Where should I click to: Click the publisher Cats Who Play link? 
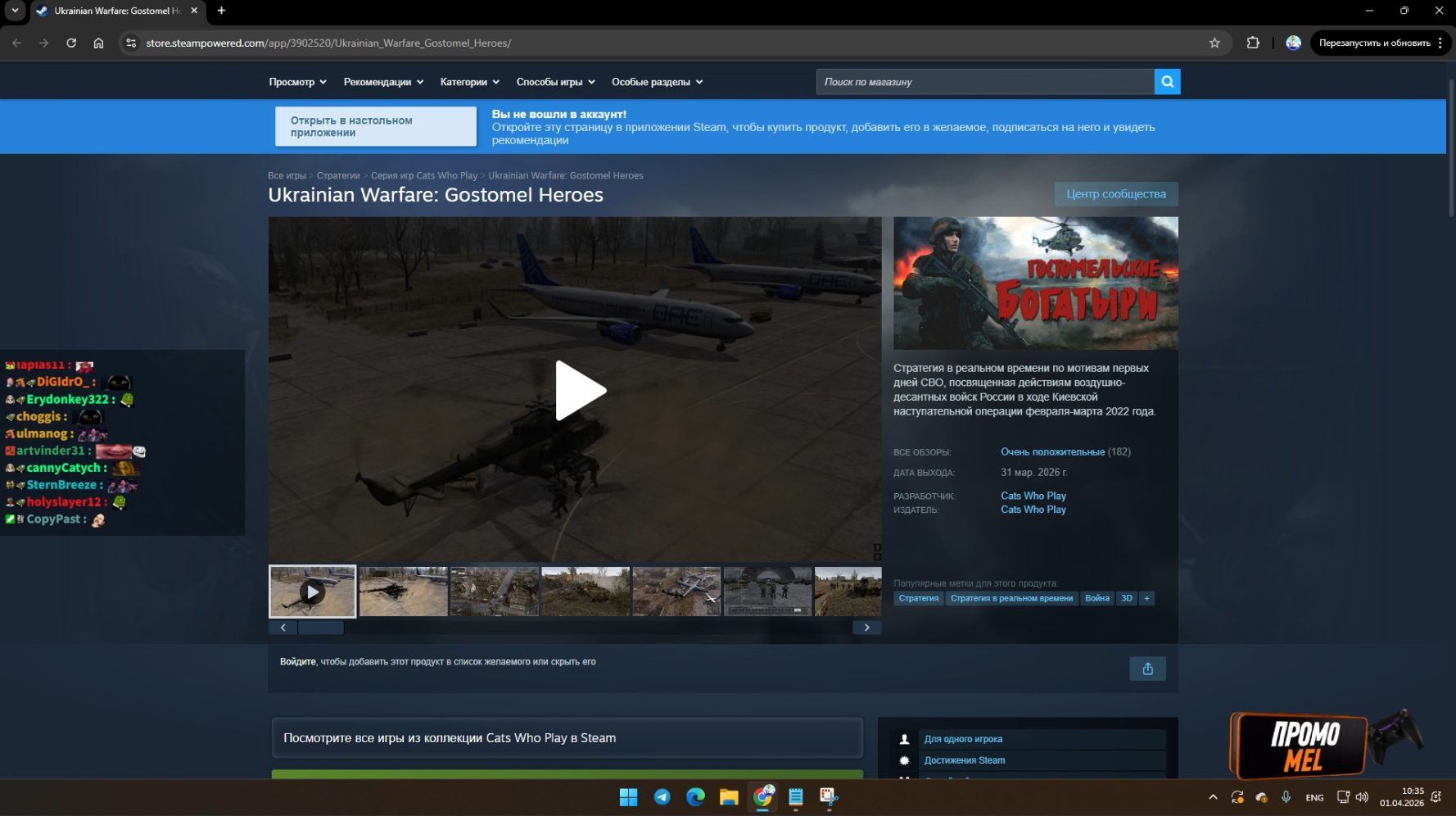pos(1033,510)
